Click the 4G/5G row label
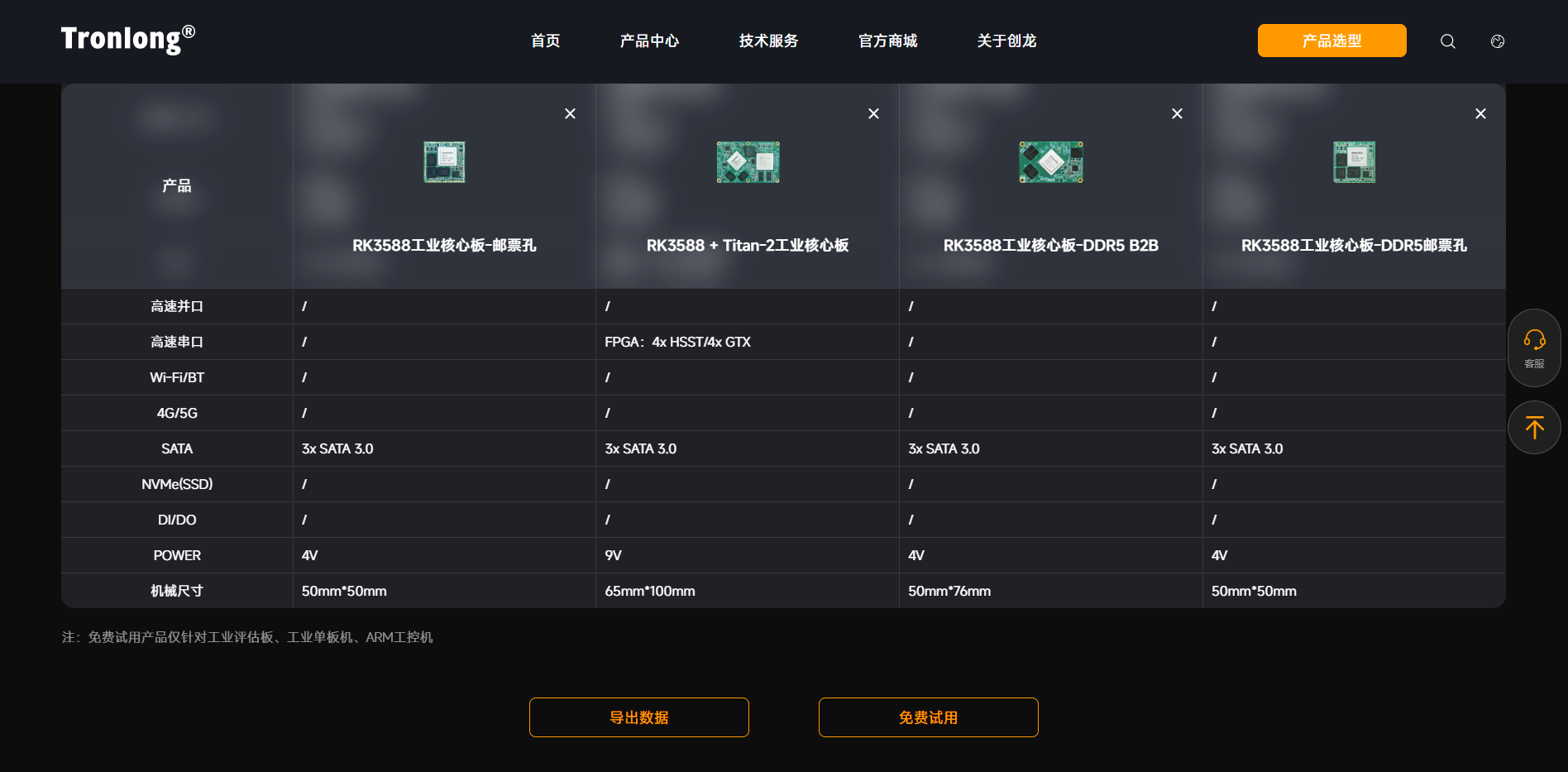 (177, 413)
